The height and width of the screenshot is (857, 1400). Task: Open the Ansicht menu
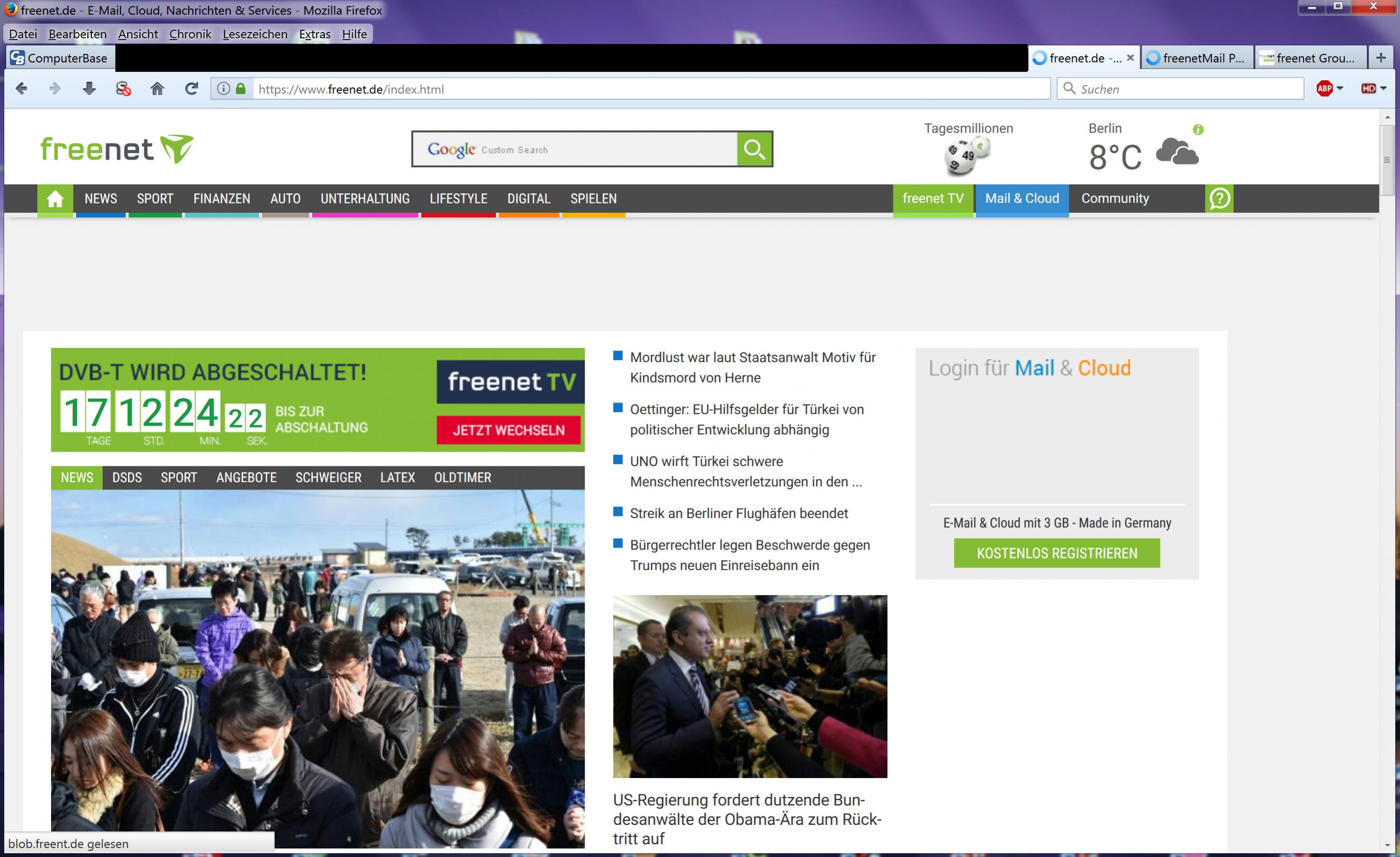[138, 34]
